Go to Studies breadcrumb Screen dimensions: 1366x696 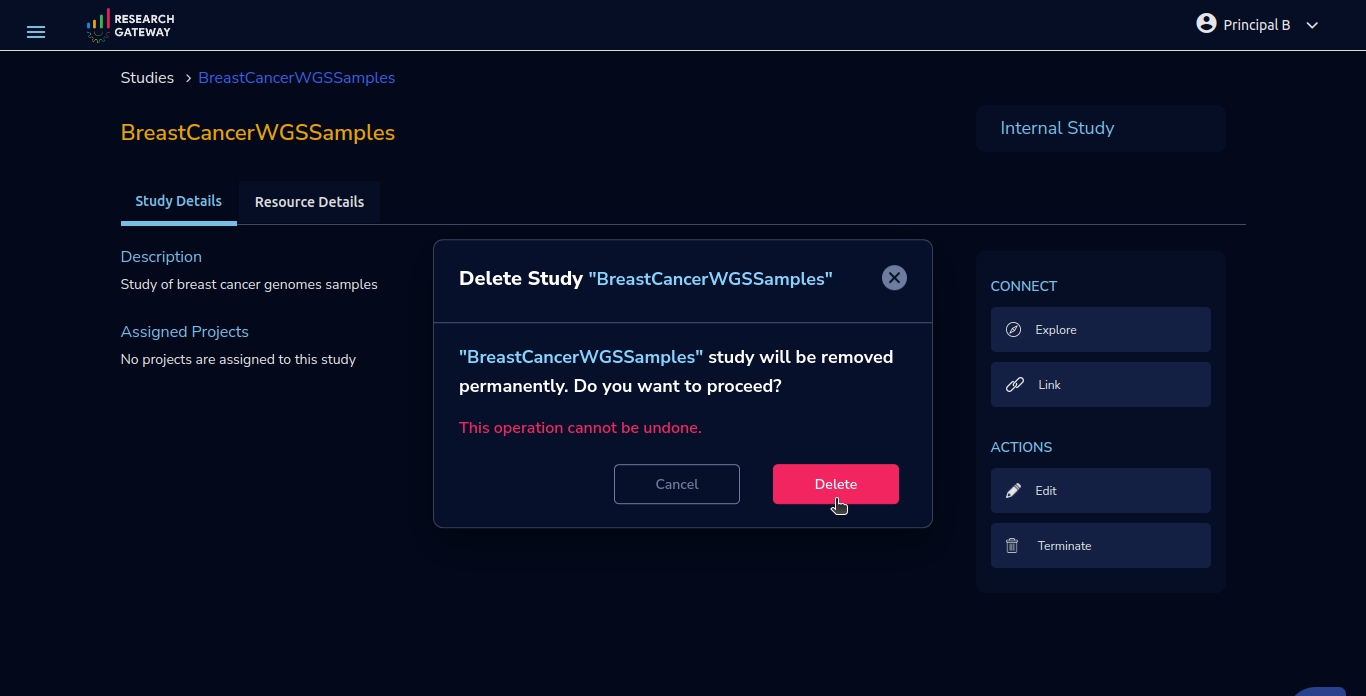[x=147, y=78]
